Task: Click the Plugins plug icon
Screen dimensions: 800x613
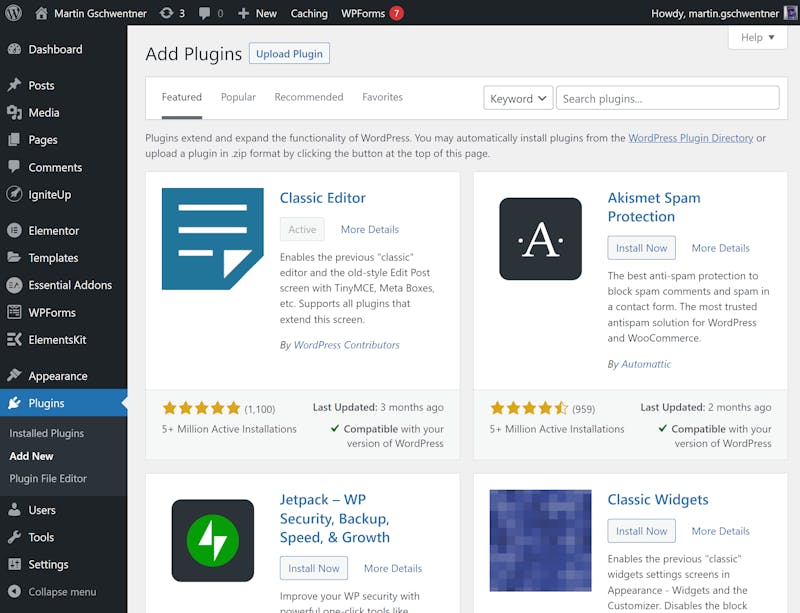Action: [x=15, y=403]
